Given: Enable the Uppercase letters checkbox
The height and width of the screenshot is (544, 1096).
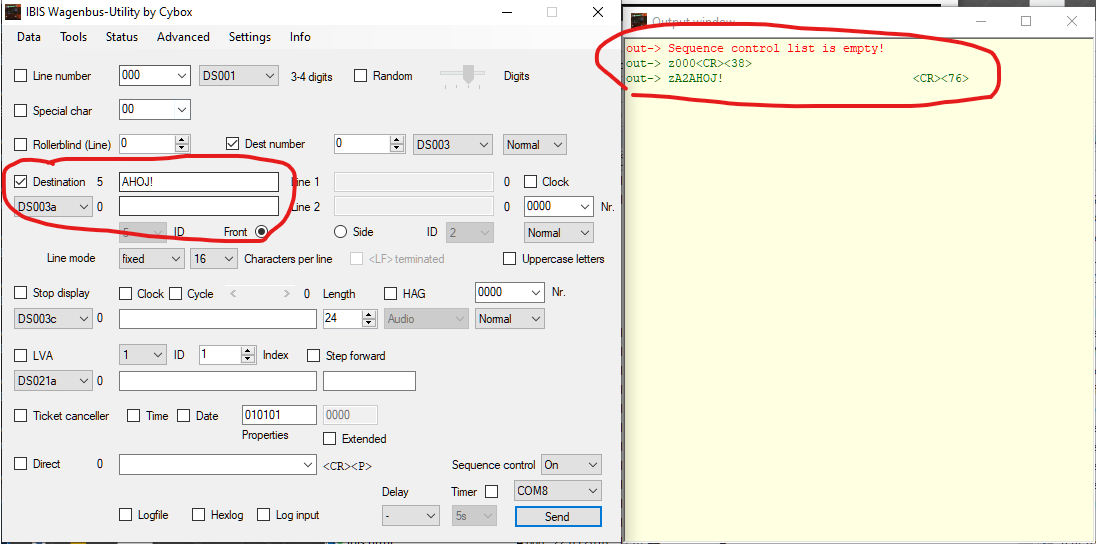Looking at the screenshot, I should pyautogui.click(x=510, y=259).
